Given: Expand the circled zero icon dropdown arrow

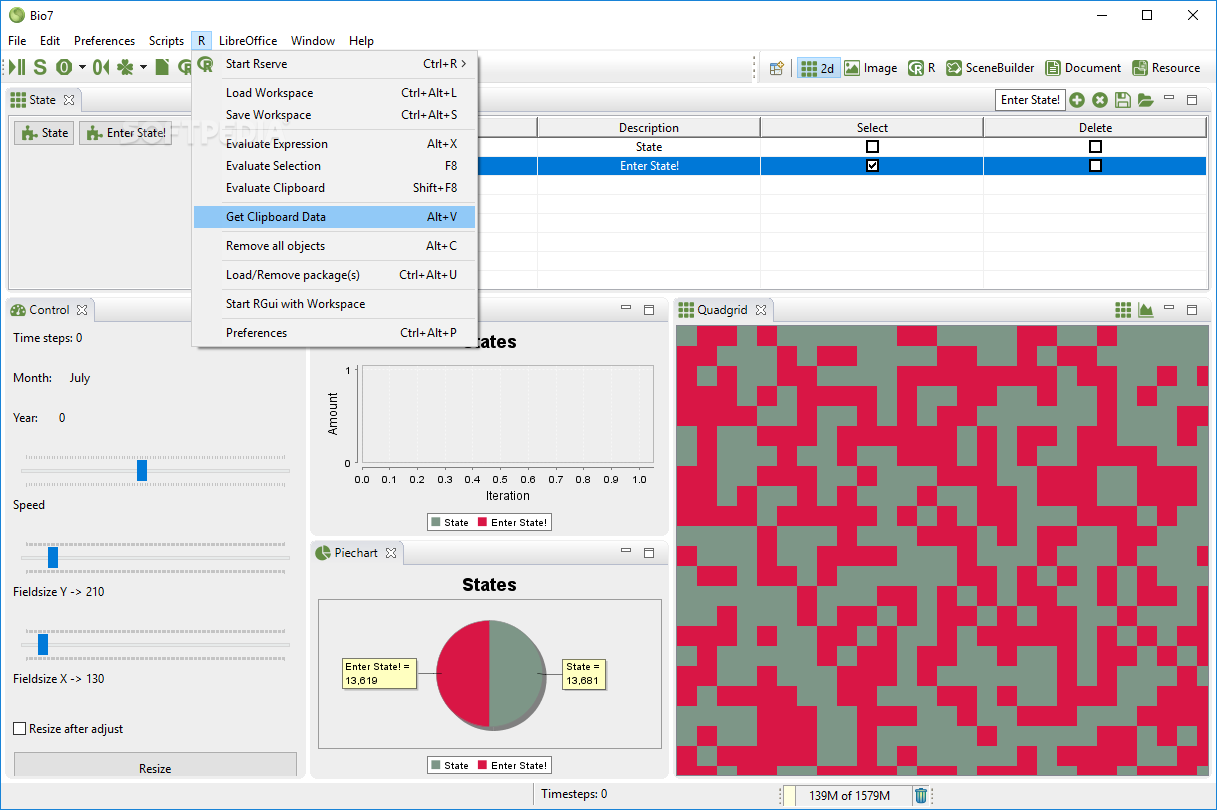Looking at the screenshot, I should coord(81,67).
